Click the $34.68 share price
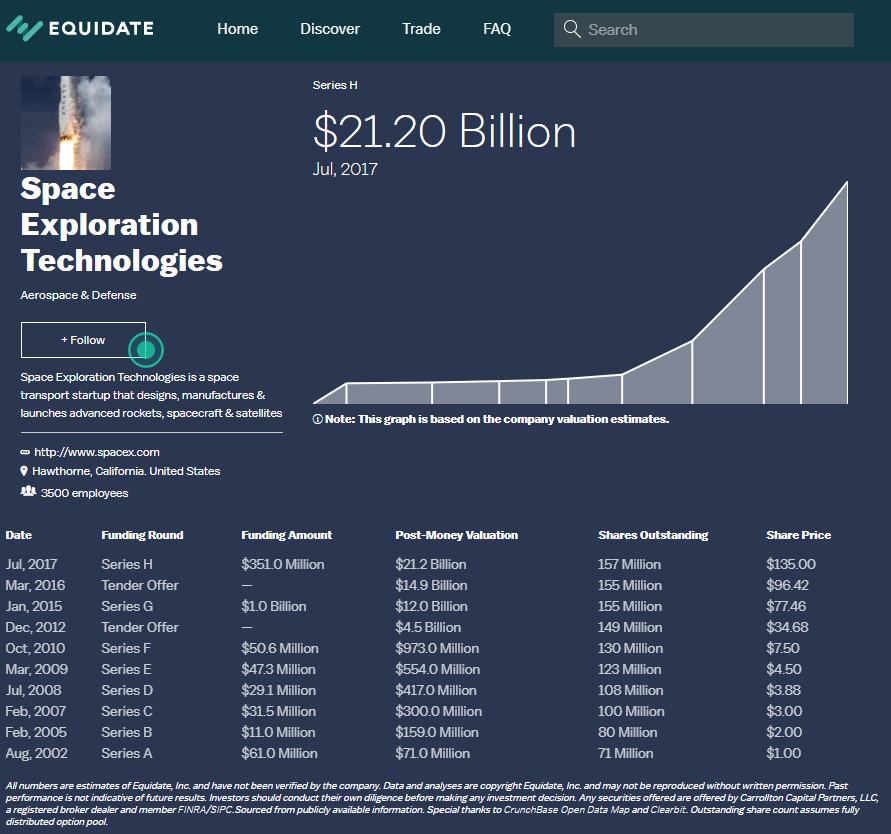Screen dimensions: 891x834 (787, 627)
